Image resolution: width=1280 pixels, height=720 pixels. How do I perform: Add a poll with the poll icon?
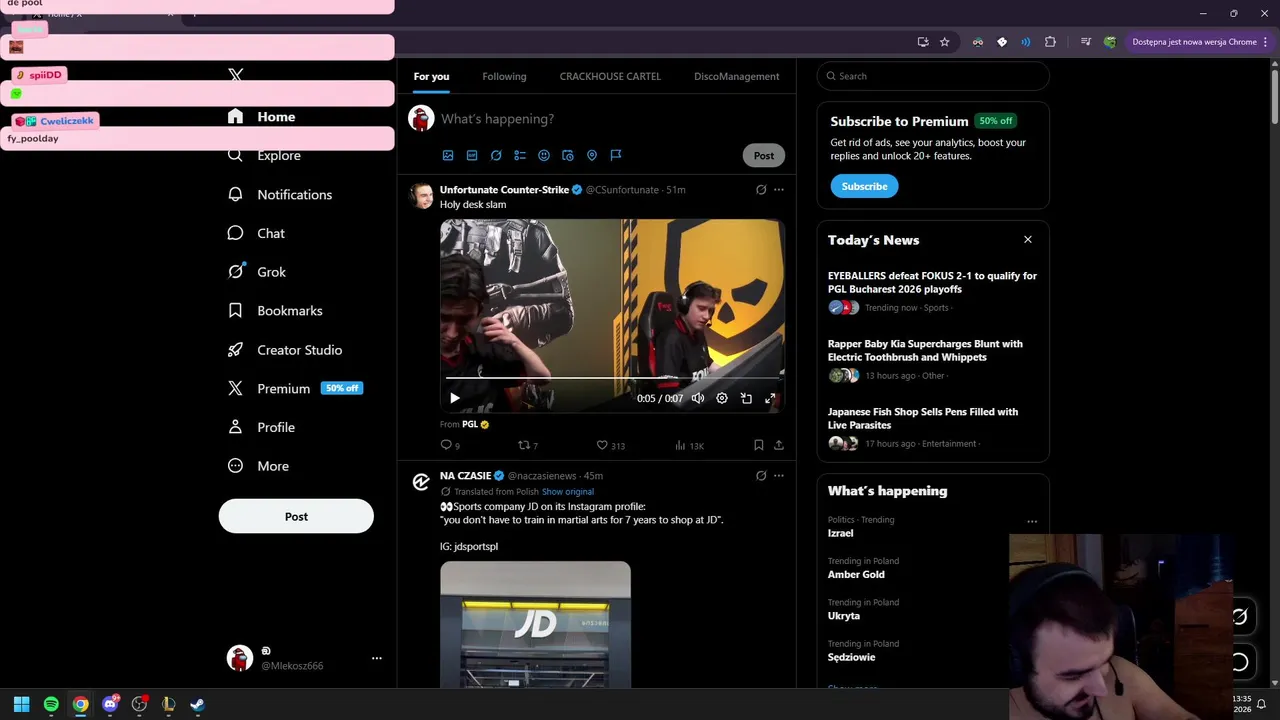(x=520, y=156)
